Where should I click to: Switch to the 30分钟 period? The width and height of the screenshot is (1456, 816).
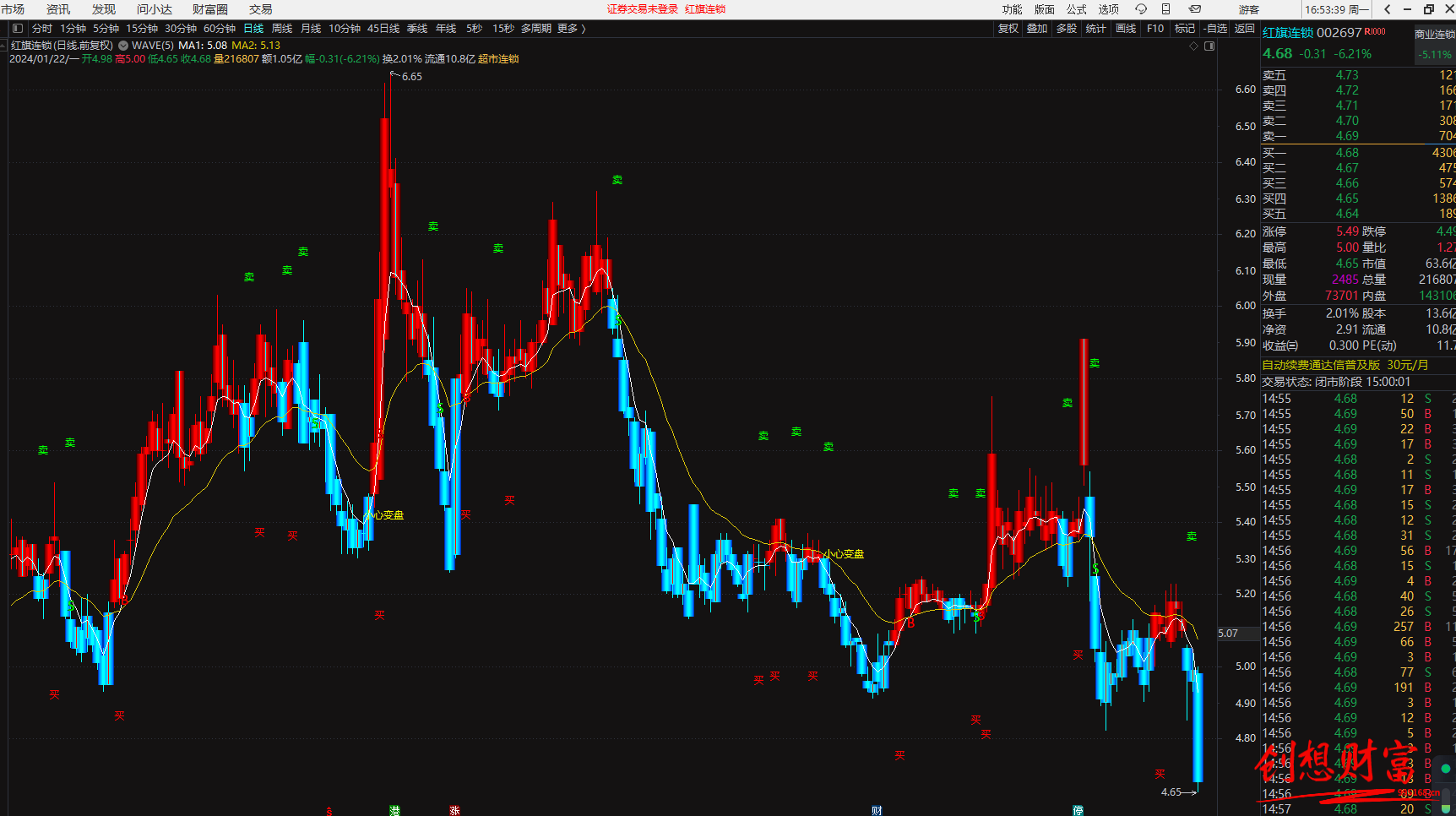click(x=181, y=29)
